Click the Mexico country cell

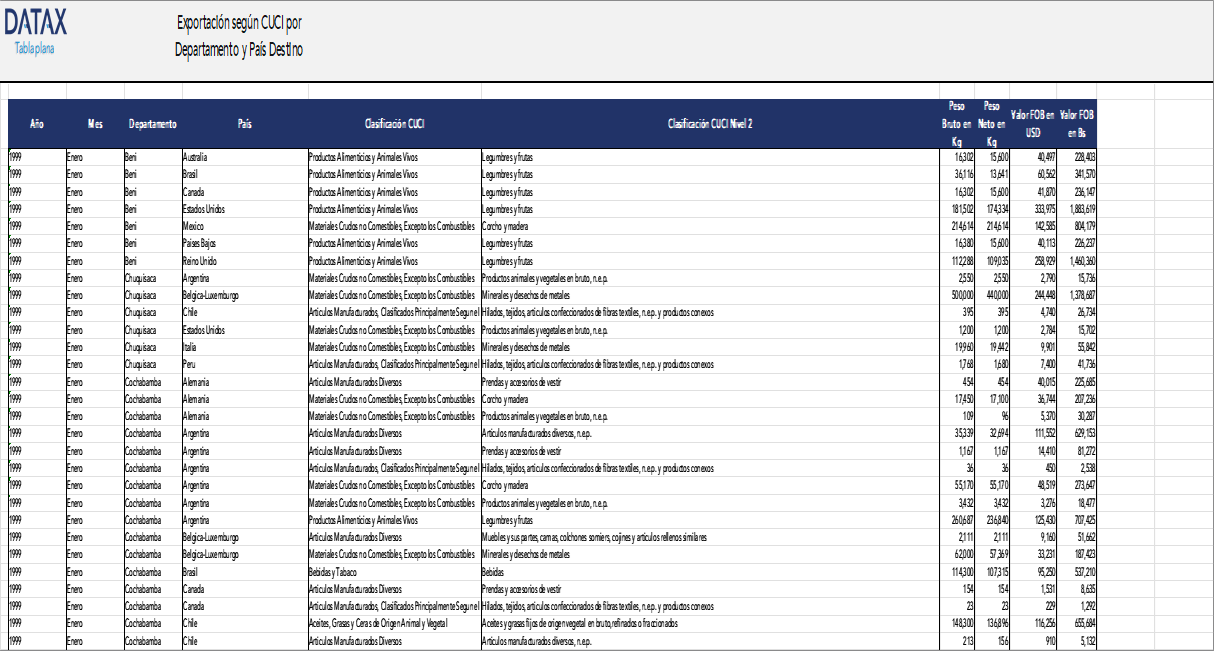[x=194, y=226]
